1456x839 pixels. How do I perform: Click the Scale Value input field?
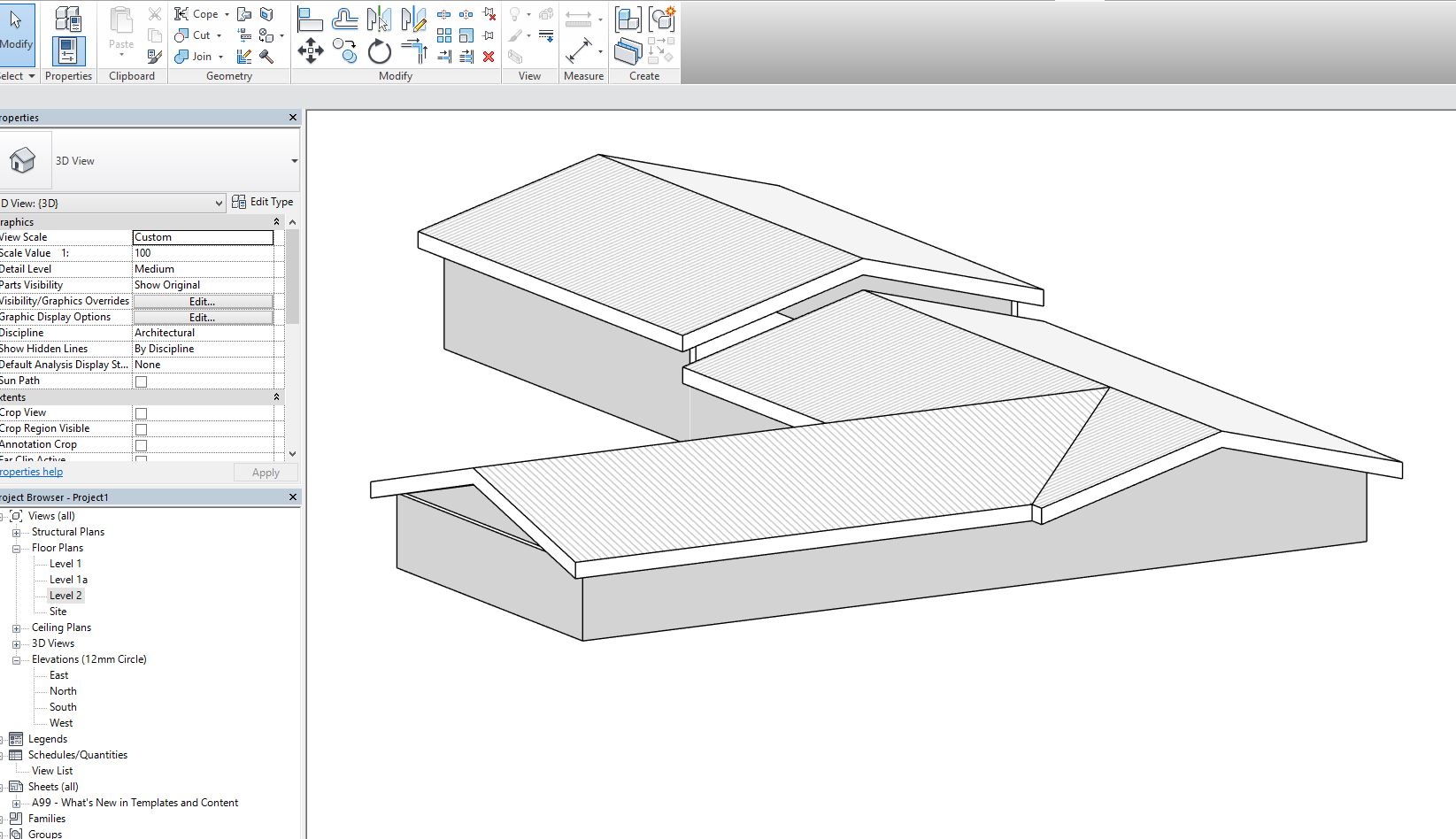(203, 253)
